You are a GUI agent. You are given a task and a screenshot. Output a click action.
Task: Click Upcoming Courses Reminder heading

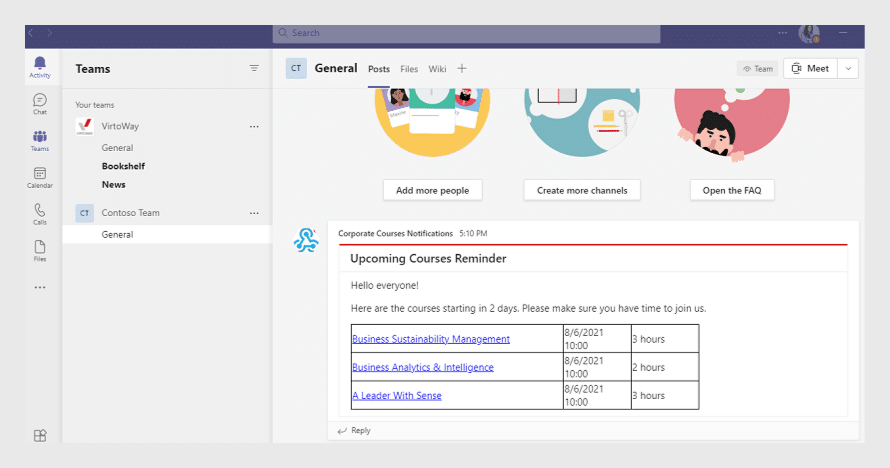[x=428, y=259]
